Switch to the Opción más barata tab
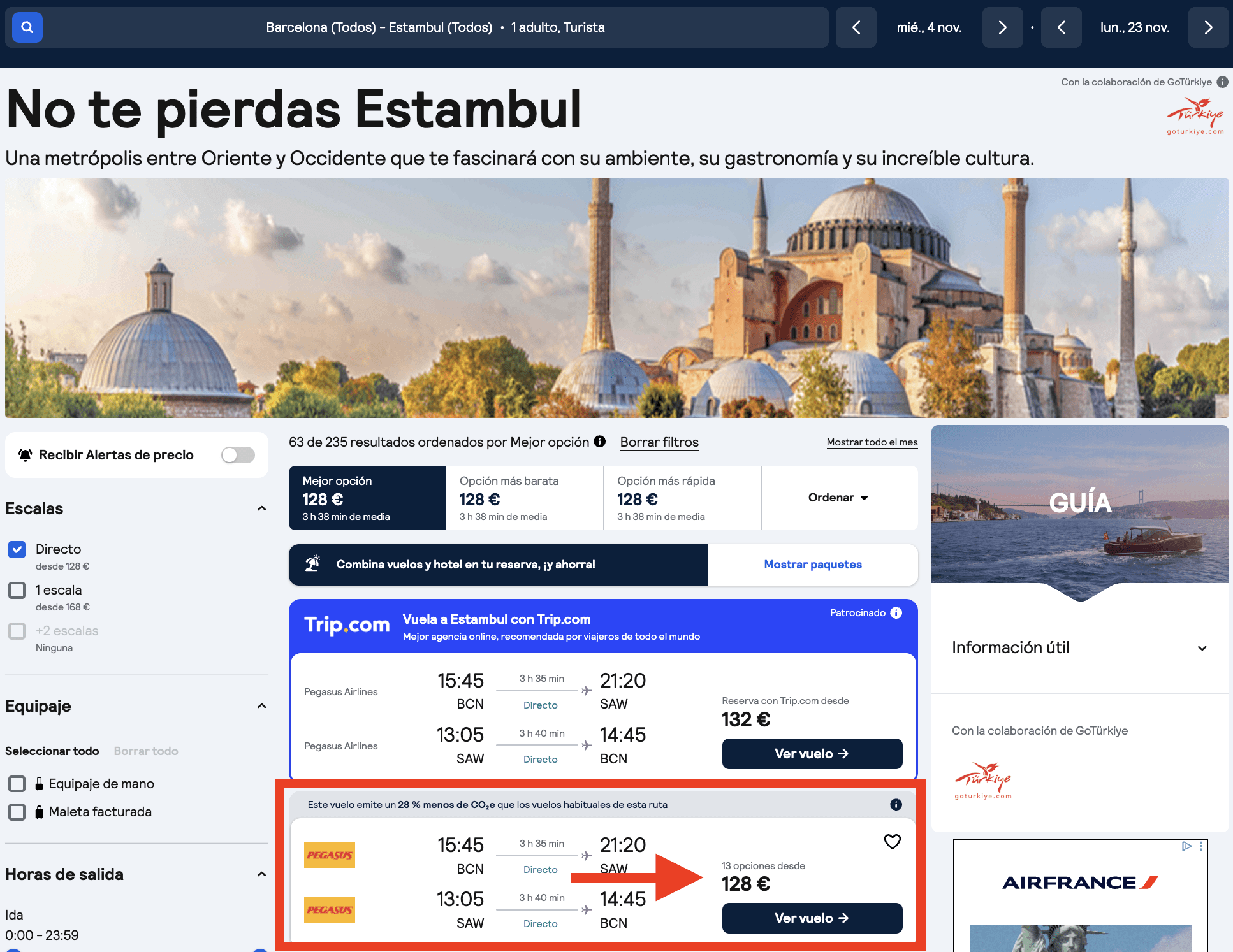Viewport: 1233px width, 952px height. pos(524,498)
